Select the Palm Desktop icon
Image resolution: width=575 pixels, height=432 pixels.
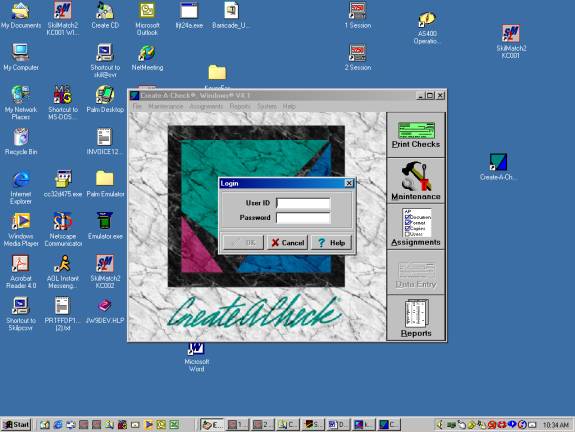pyautogui.click(x=105, y=99)
